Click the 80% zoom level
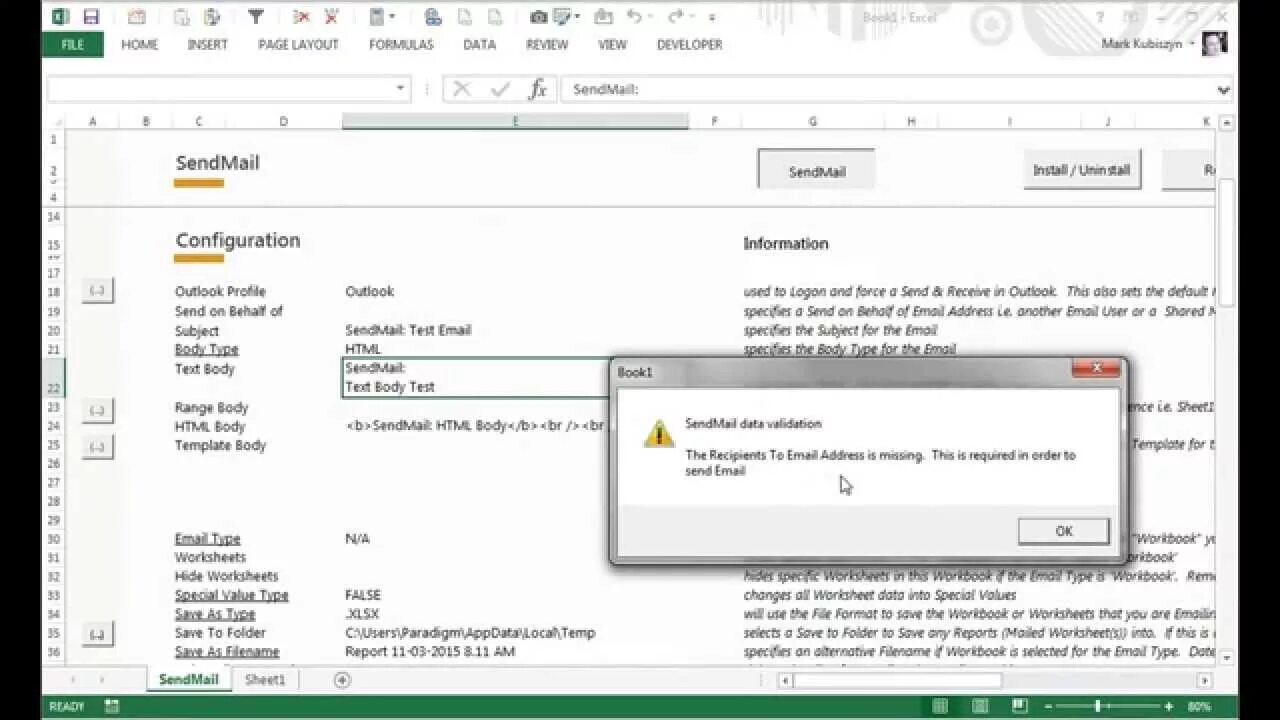Screen dimensions: 1280x720 tap(1198, 707)
